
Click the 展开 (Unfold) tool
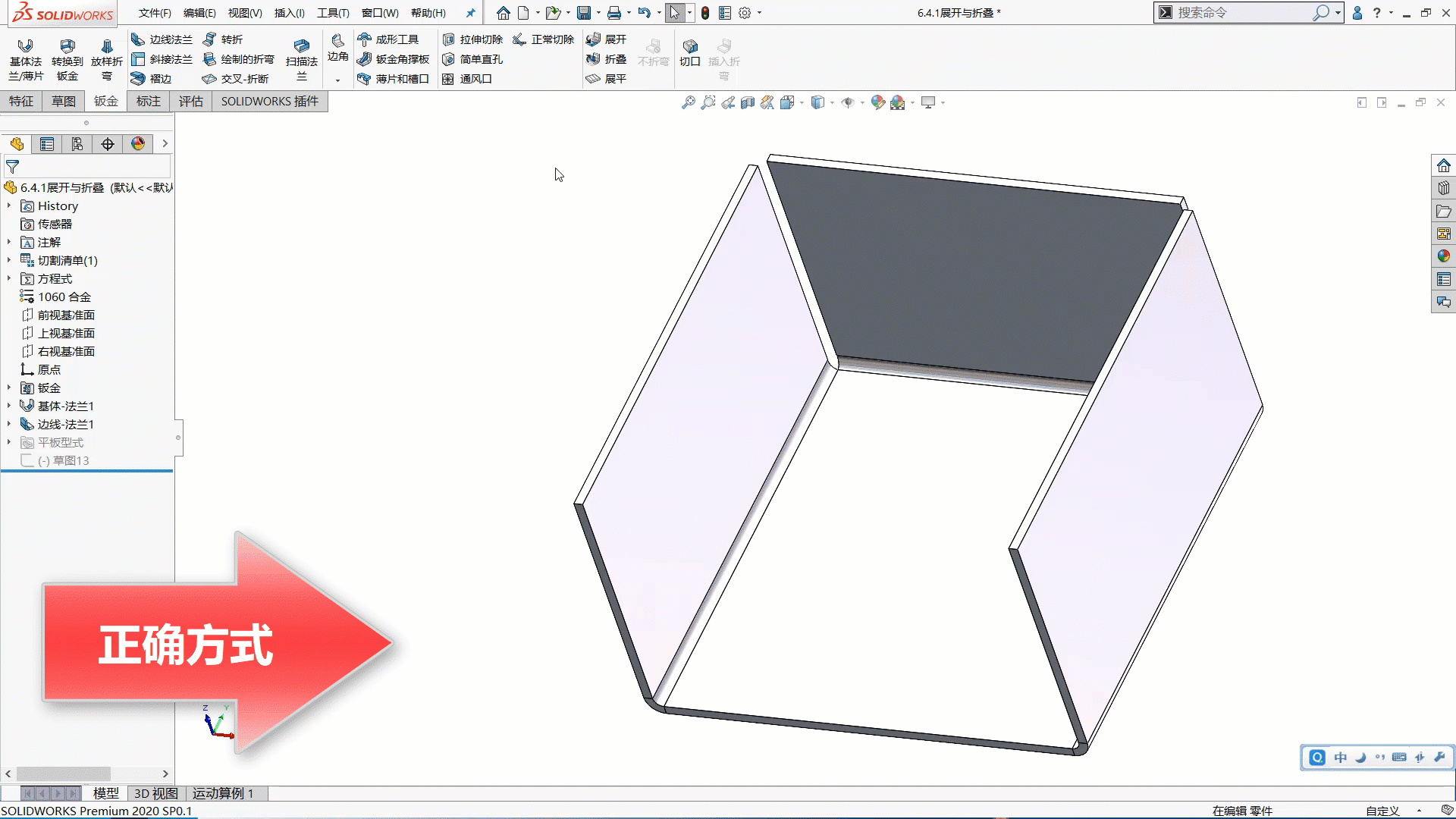click(608, 39)
